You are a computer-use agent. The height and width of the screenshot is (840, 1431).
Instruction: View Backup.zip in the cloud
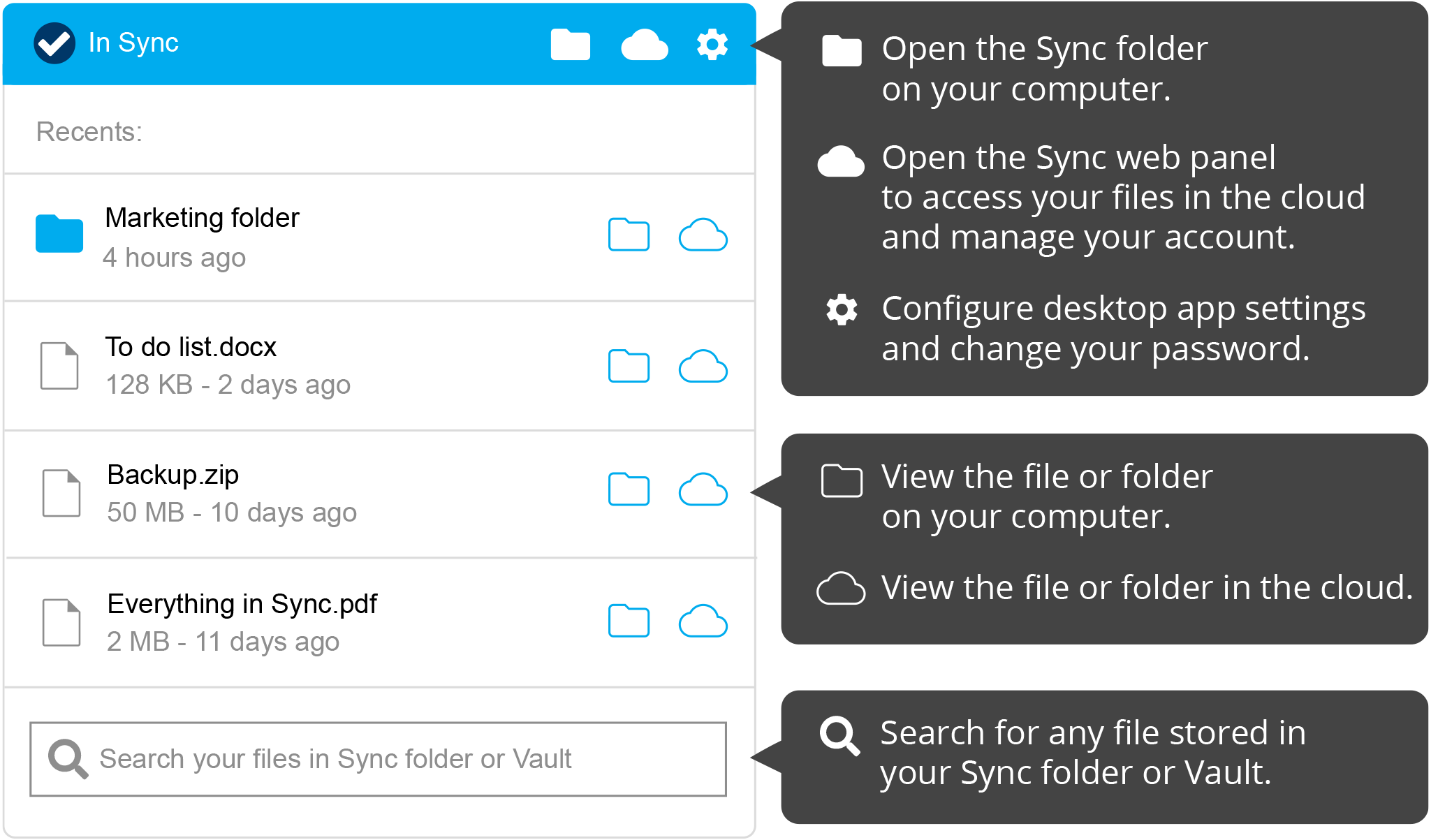point(703,489)
